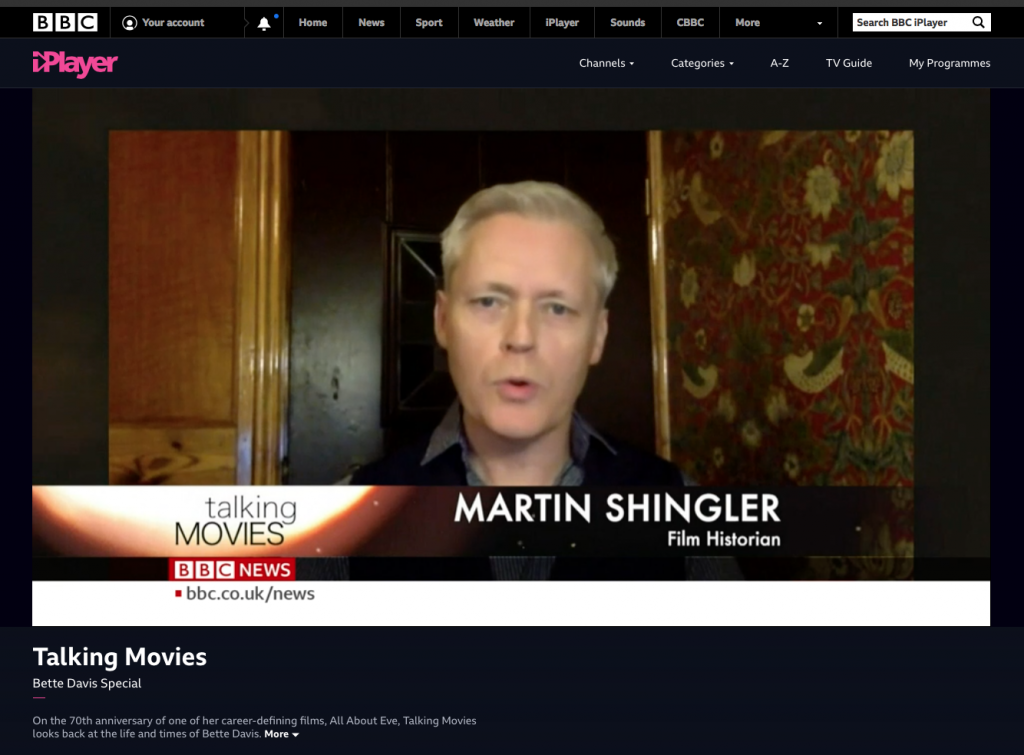1024x755 pixels.
Task: Open My Programmes
Action: 949,63
